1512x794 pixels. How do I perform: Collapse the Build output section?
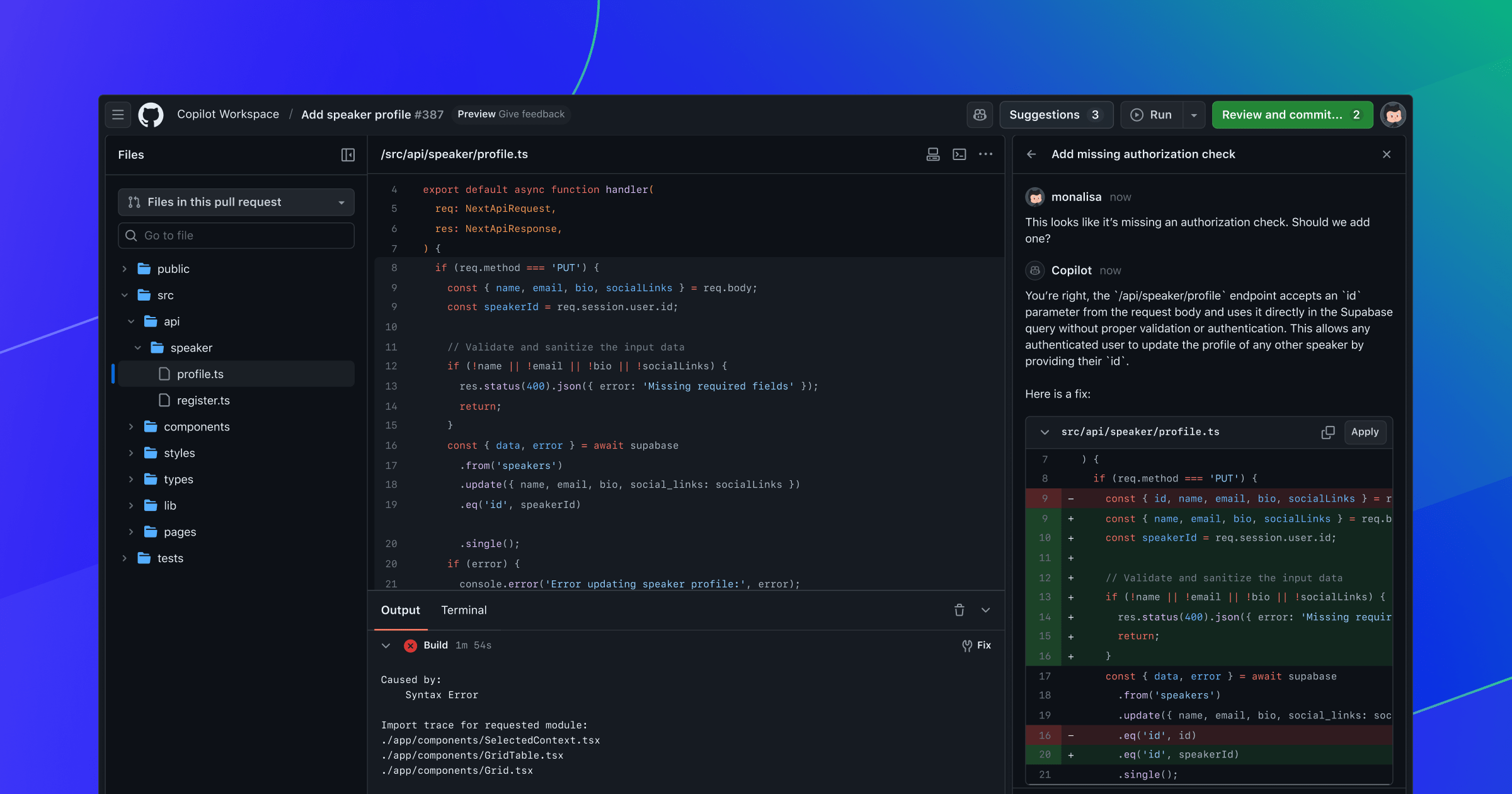386,645
